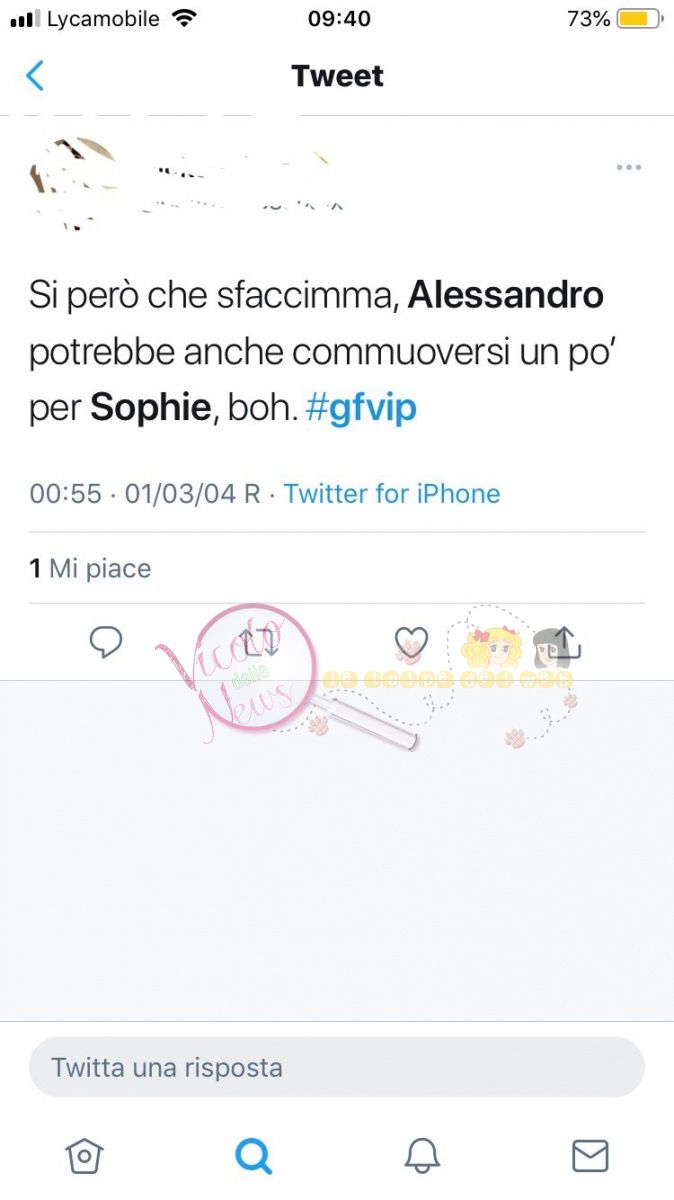Tap the blurred author profile picture
This screenshot has height=1200, width=674.
(72, 180)
